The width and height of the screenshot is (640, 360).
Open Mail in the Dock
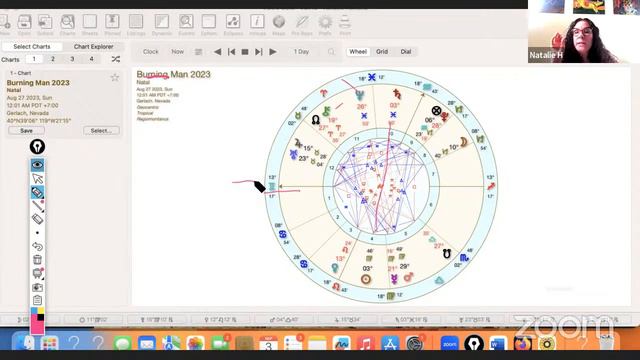pyautogui.click(x=147, y=343)
